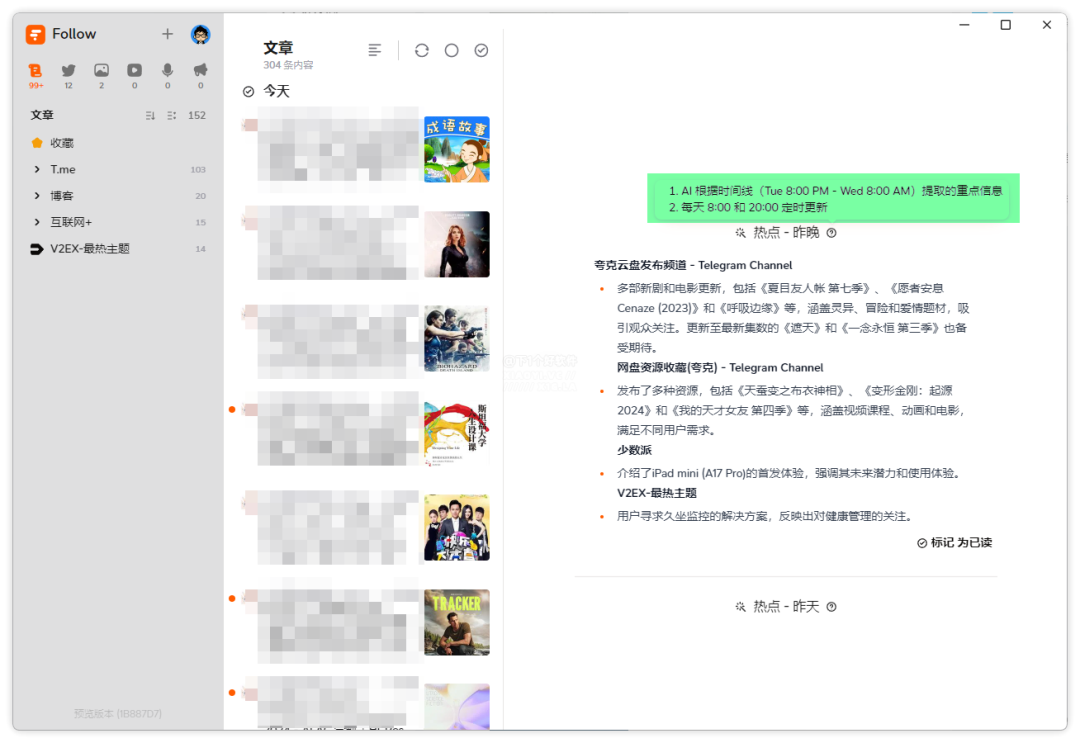Switch to Audio microphone view tab
Screen dimensions: 1080x743
tap(167, 75)
